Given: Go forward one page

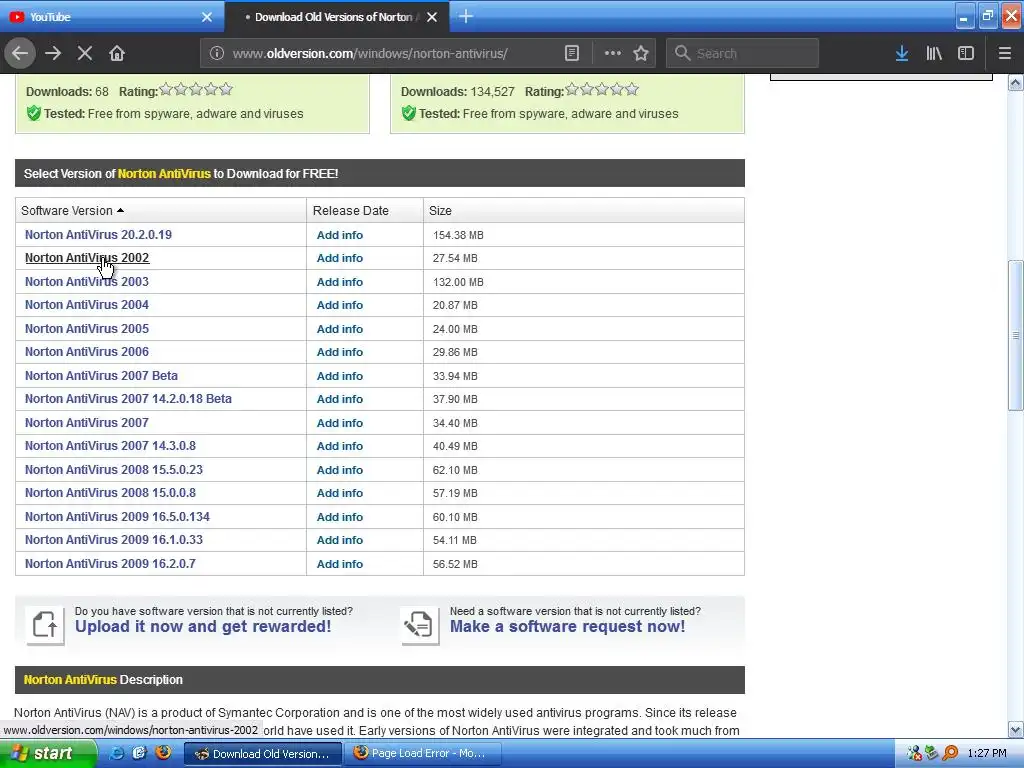Looking at the screenshot, I should click(x=53, y=53).
